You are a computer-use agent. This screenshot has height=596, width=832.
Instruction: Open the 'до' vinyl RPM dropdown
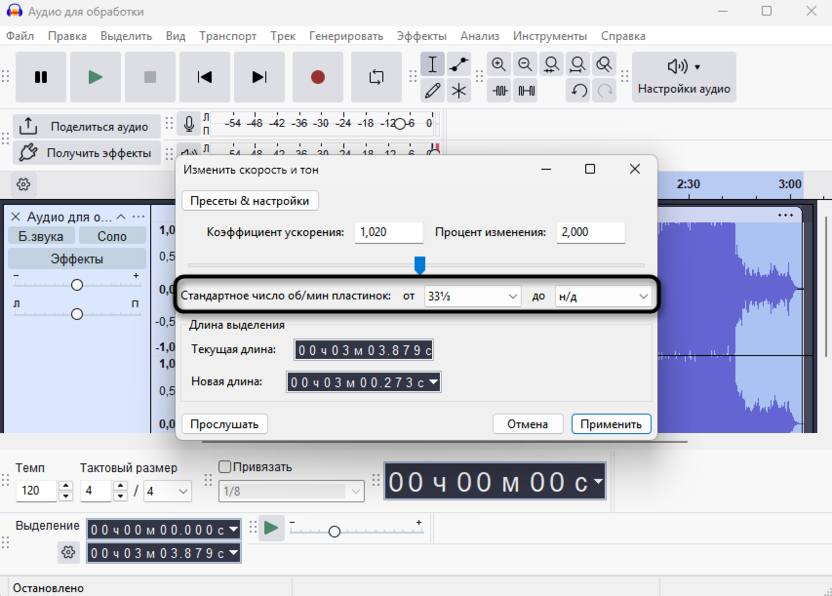603,296
